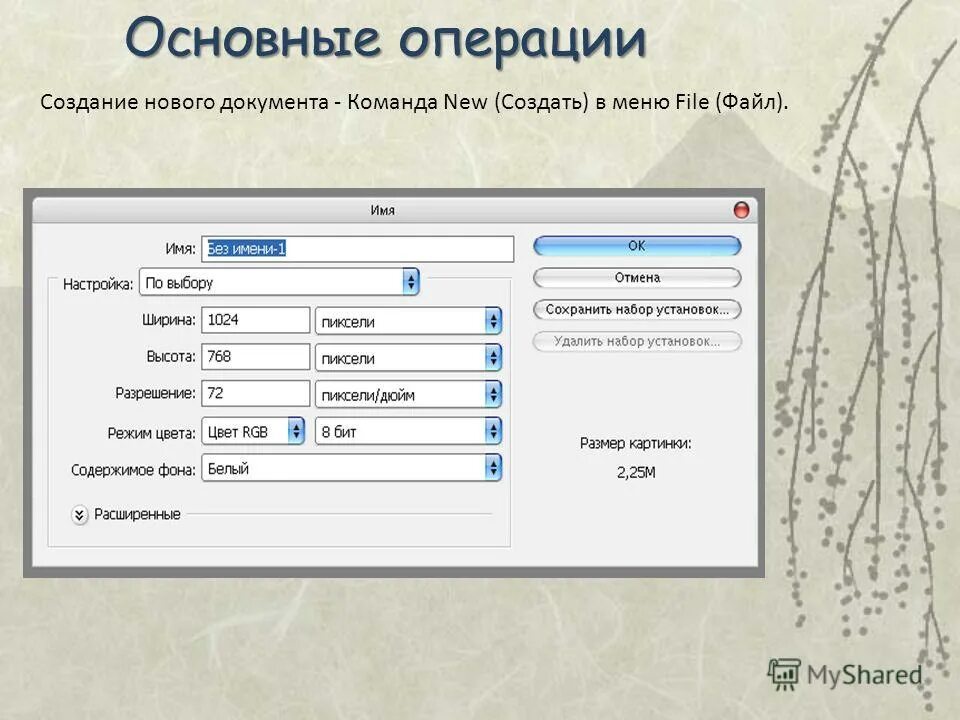Click the red close circle on dialog title bar

[x=741, y=209]
